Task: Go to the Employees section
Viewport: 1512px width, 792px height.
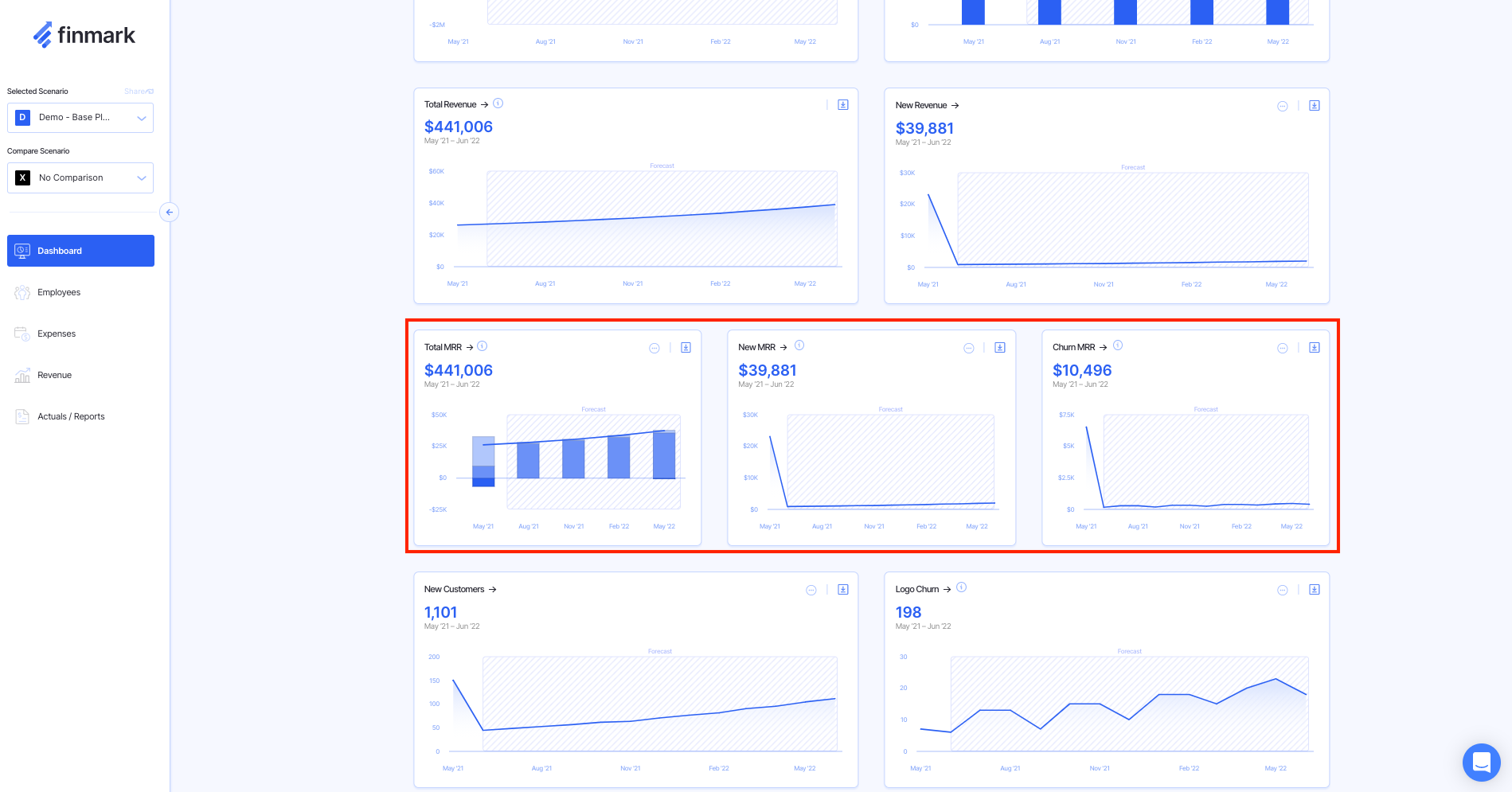Action: (59, 293)
